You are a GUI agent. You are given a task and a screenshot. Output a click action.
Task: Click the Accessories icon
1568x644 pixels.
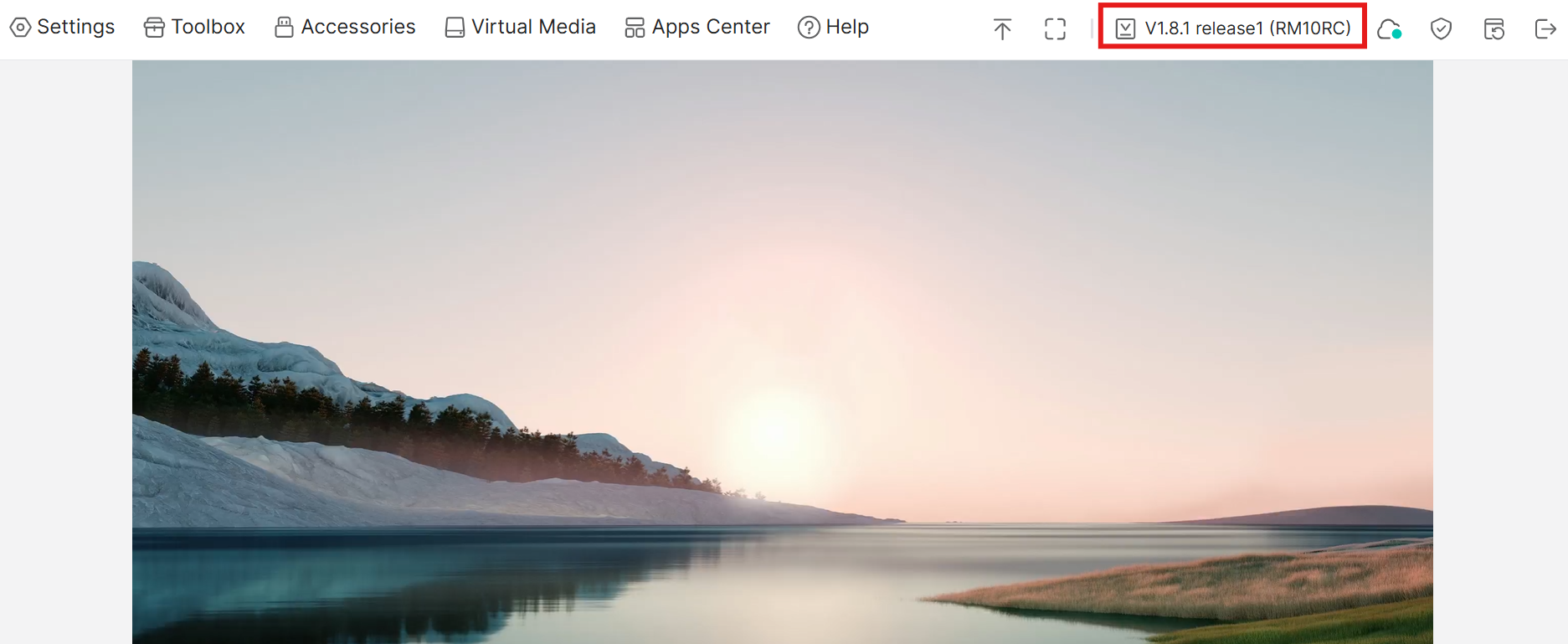[x=284, y=28]
